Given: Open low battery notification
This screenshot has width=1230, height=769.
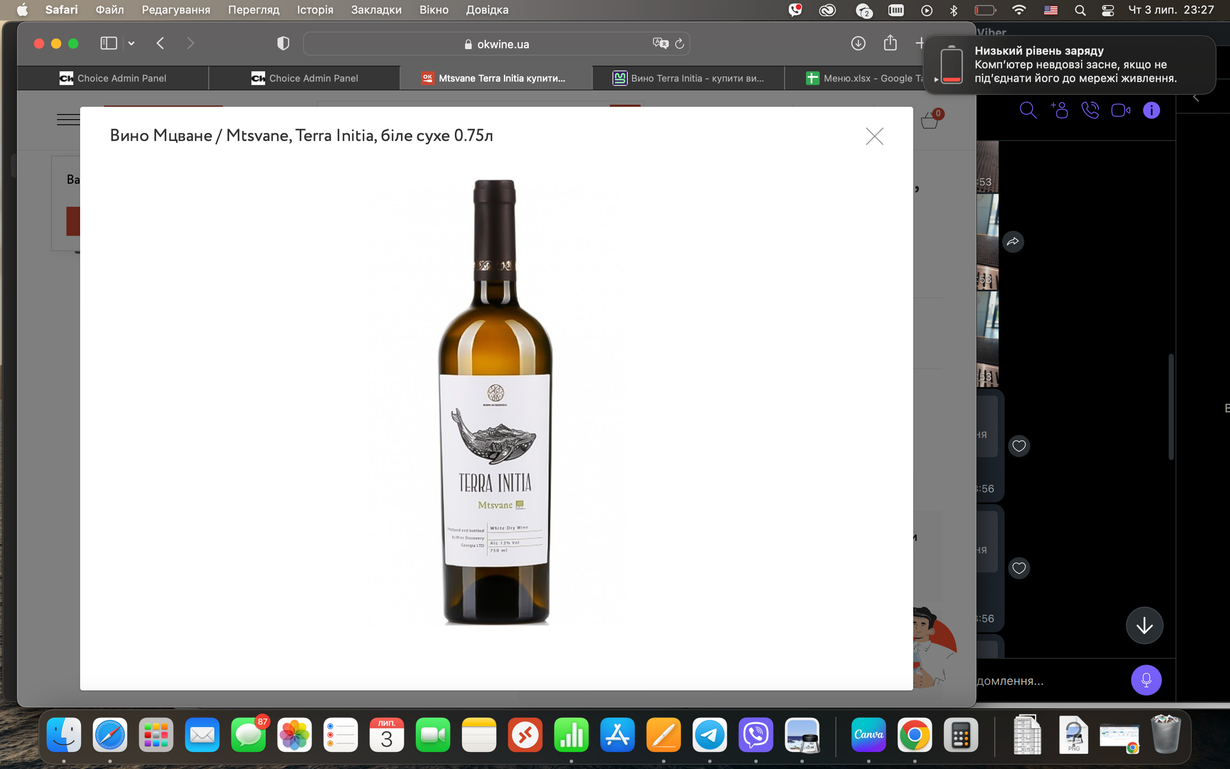Looking at the screenshot, I should [1069, 65].
